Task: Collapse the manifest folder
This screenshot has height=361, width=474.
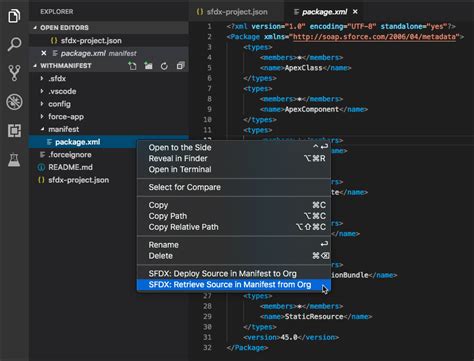Action: tap(42, 129)
